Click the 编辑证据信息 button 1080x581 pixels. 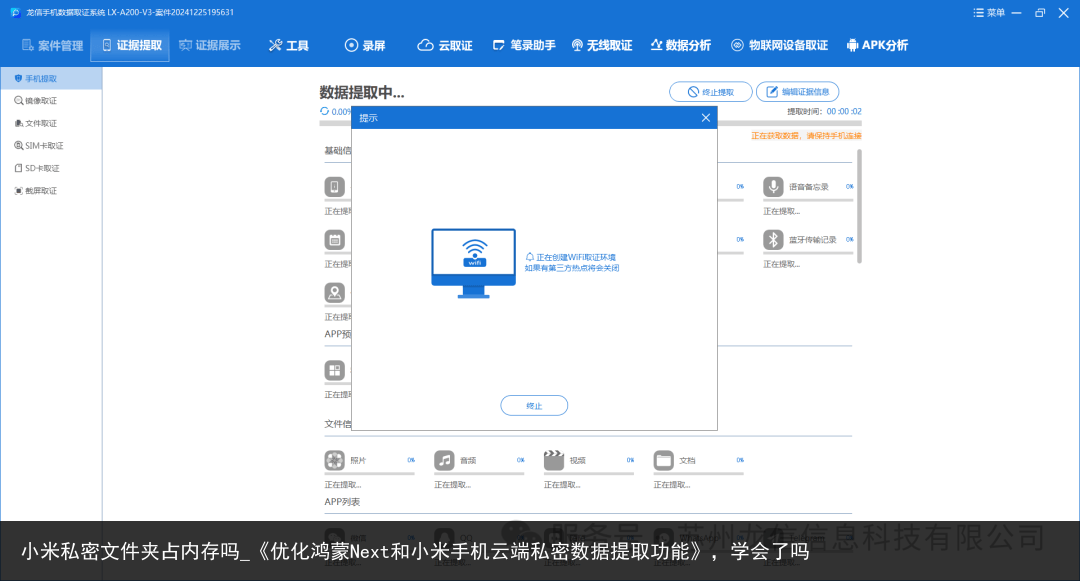point(798,92)
